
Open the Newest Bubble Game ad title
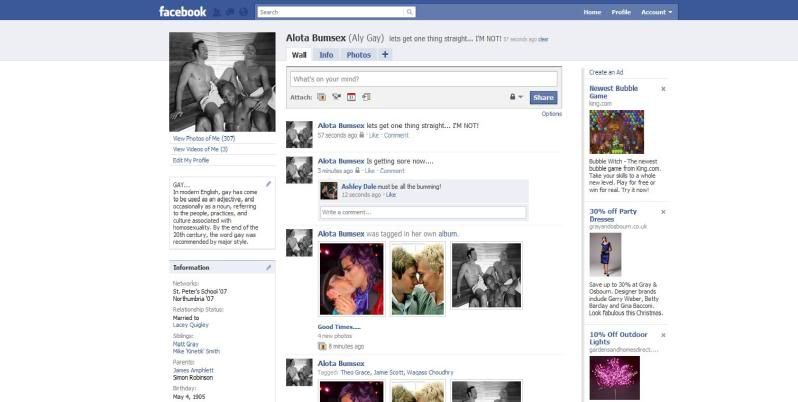click(613, 92)
